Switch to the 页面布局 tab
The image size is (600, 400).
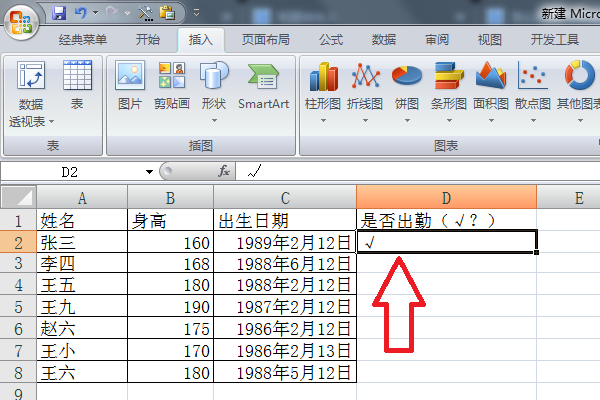point(266,39)
